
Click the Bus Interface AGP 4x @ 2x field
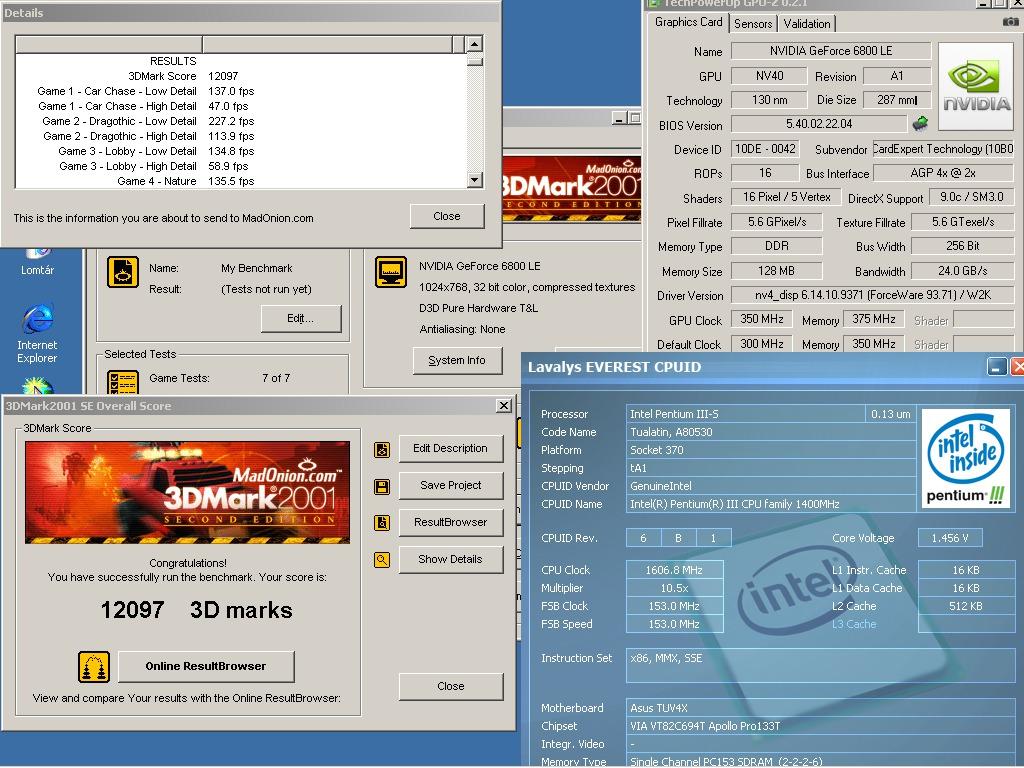943,173
